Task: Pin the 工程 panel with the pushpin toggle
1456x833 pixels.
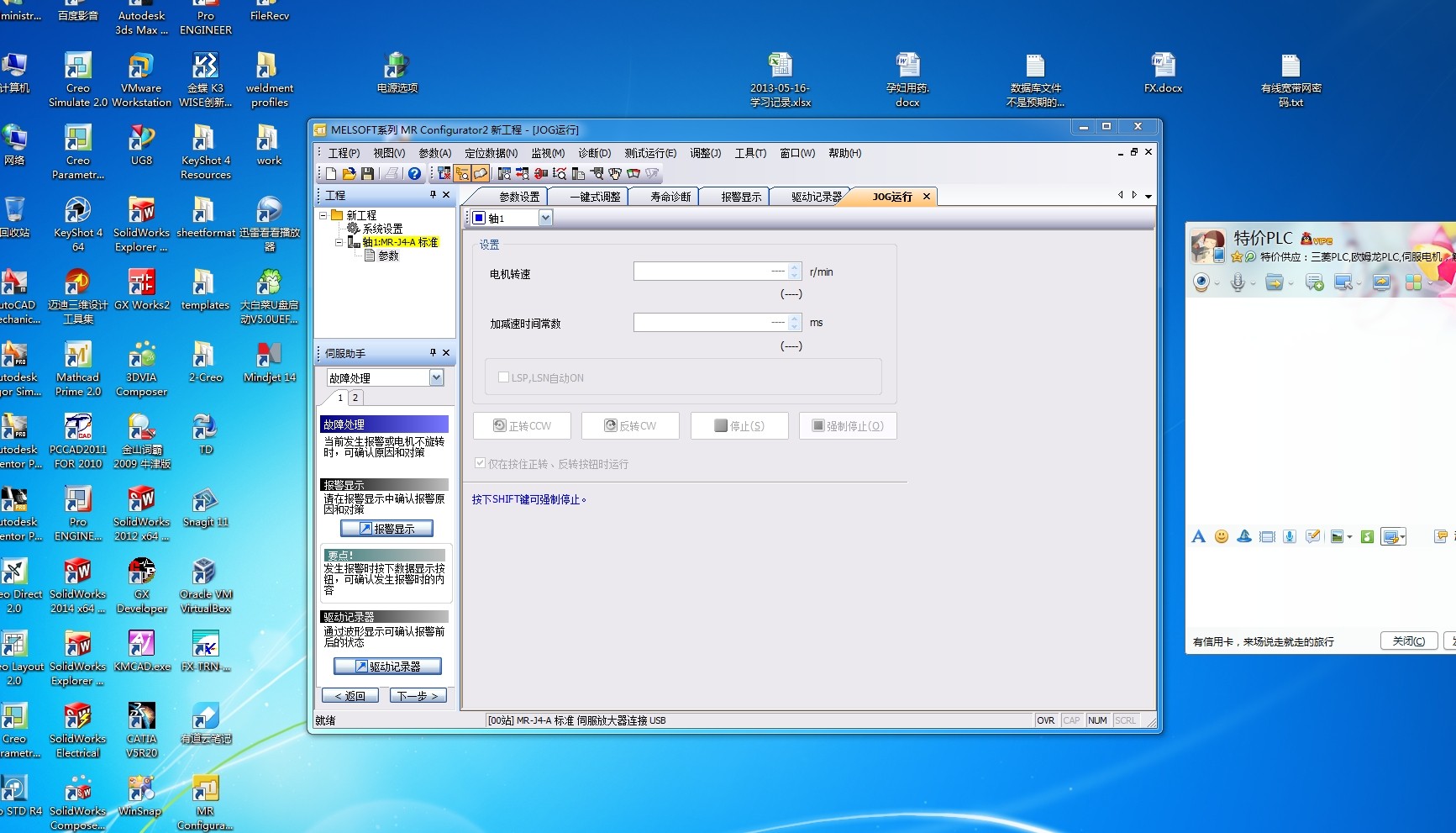Action: click(433, 195)
